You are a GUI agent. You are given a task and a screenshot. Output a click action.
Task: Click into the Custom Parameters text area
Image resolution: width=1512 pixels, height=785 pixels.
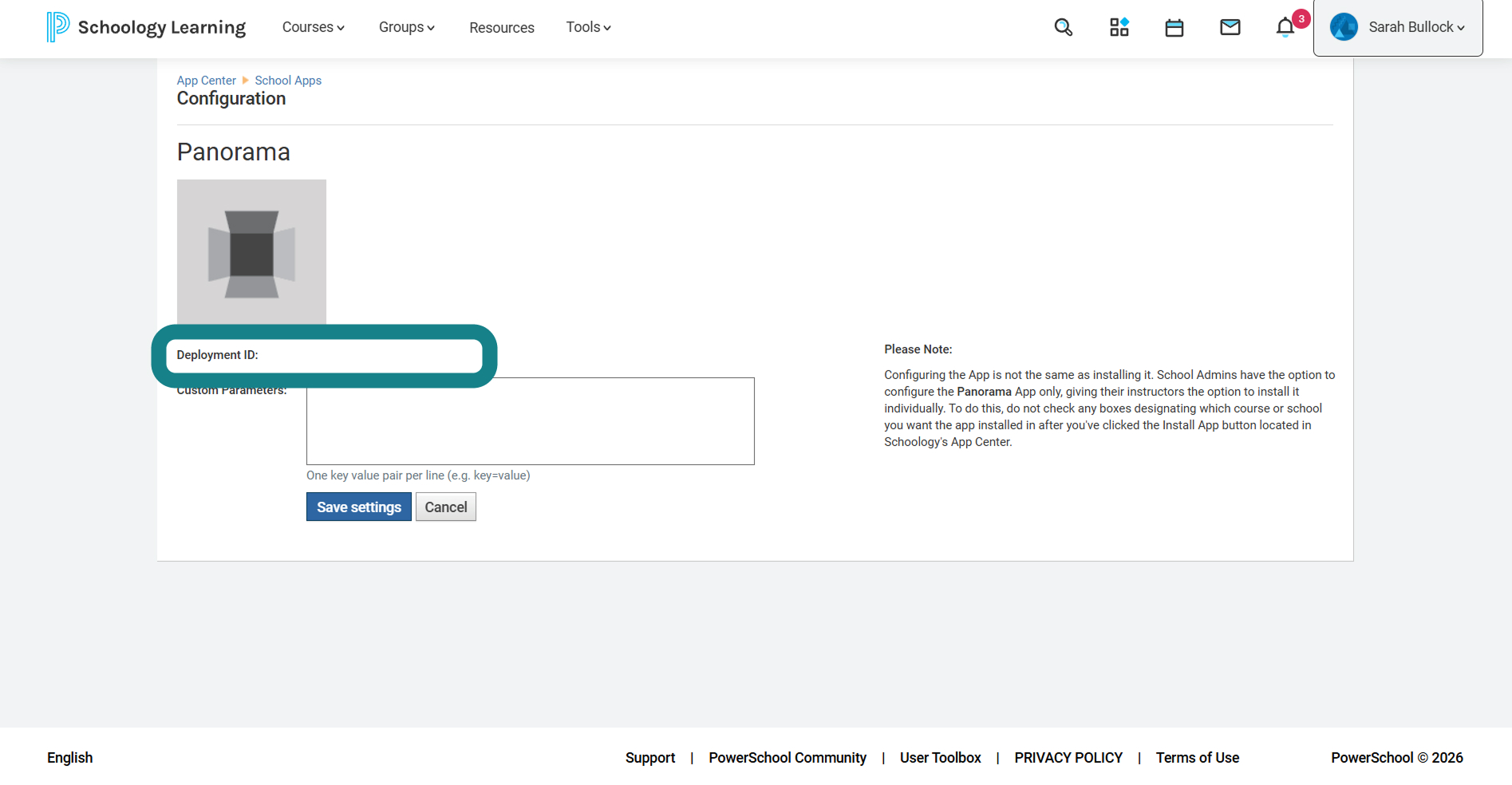(x=531, y=421)
